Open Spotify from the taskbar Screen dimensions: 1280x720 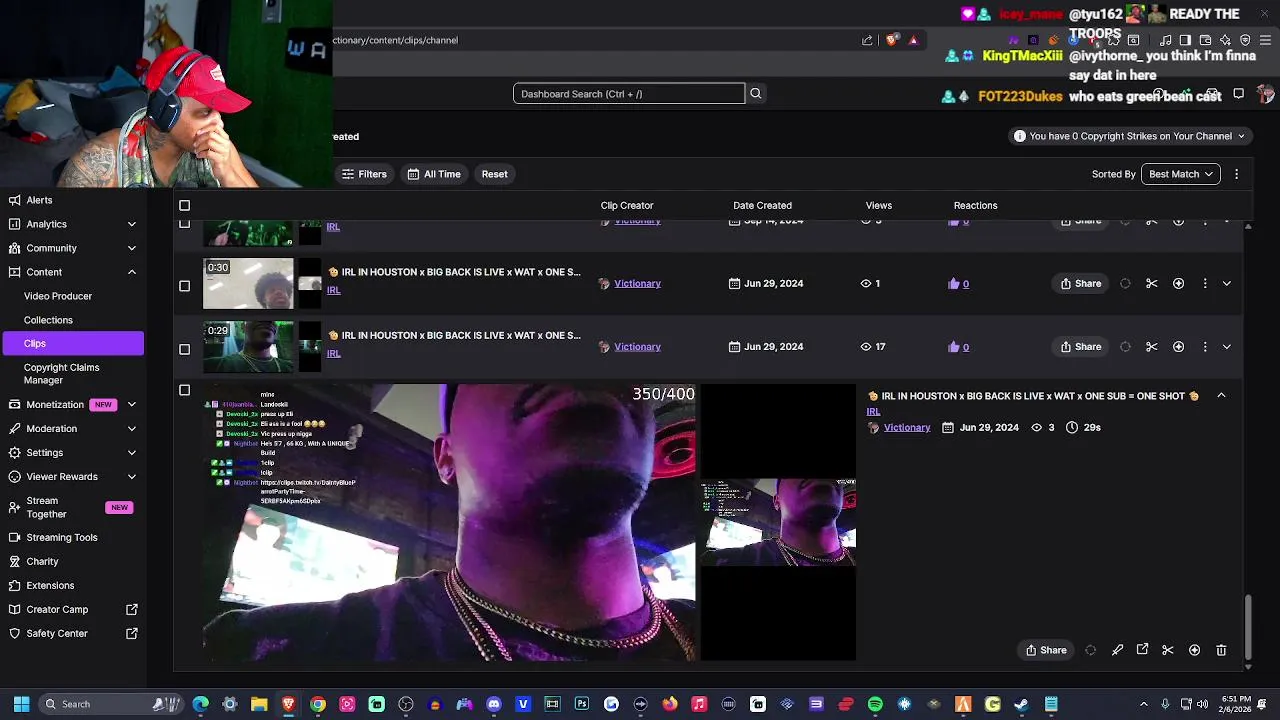[x=875, y=704]
